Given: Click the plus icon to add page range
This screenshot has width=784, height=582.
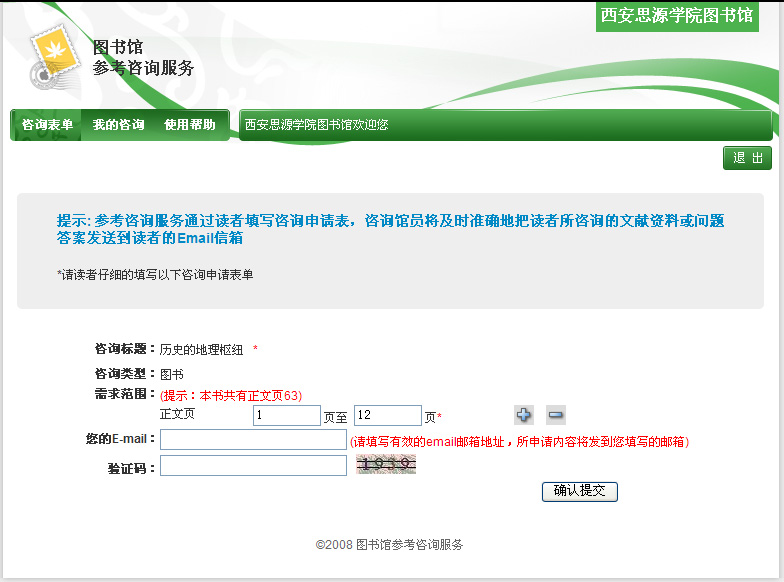Looking at the screenshot, I should tap(524, 415).
